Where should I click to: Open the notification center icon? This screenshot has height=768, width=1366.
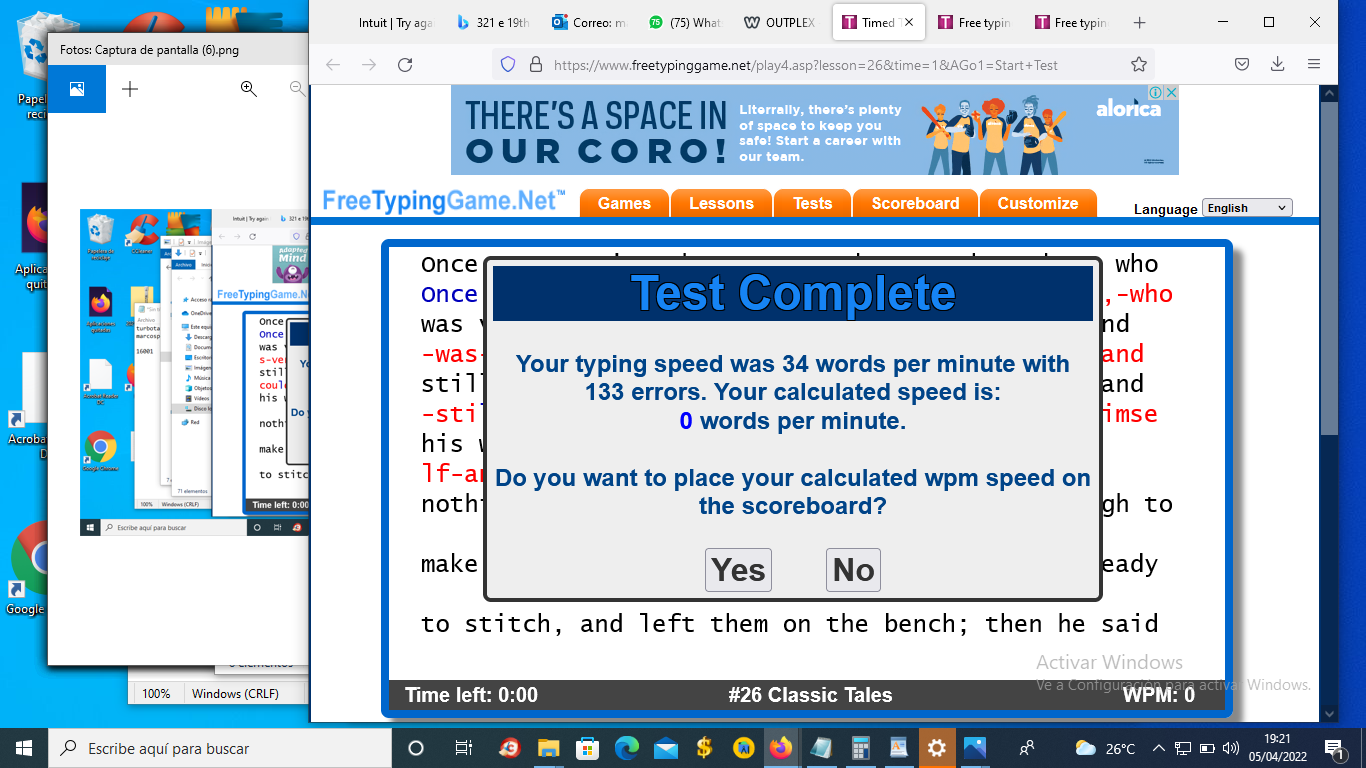click(x=1334, y=748)
